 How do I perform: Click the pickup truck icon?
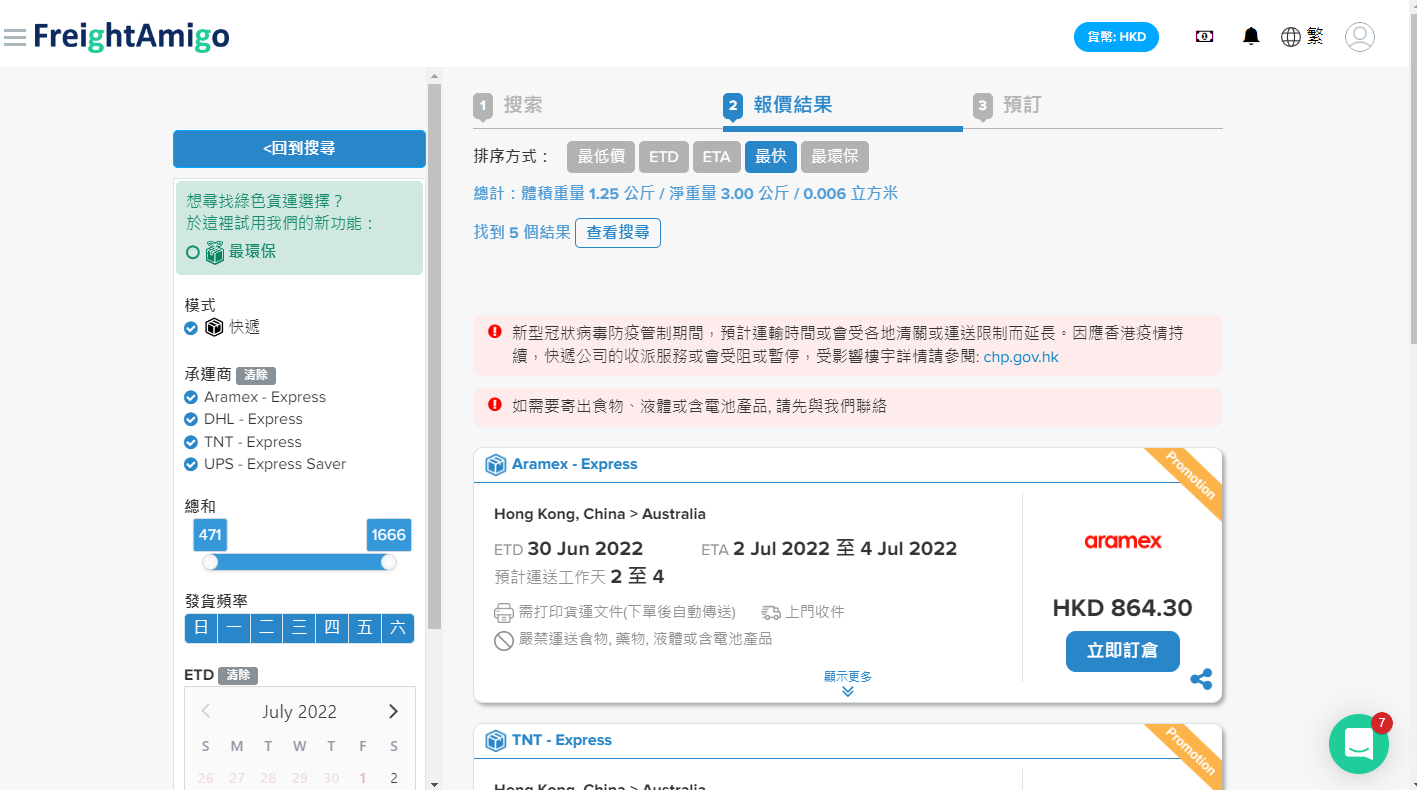(770, 612)
